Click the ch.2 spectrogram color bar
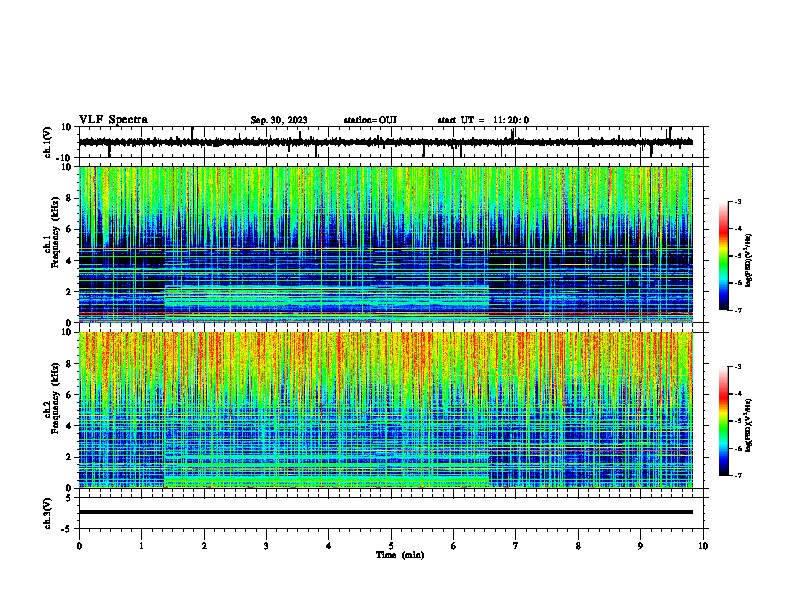The image size is (792, 612). click(723, 421)
